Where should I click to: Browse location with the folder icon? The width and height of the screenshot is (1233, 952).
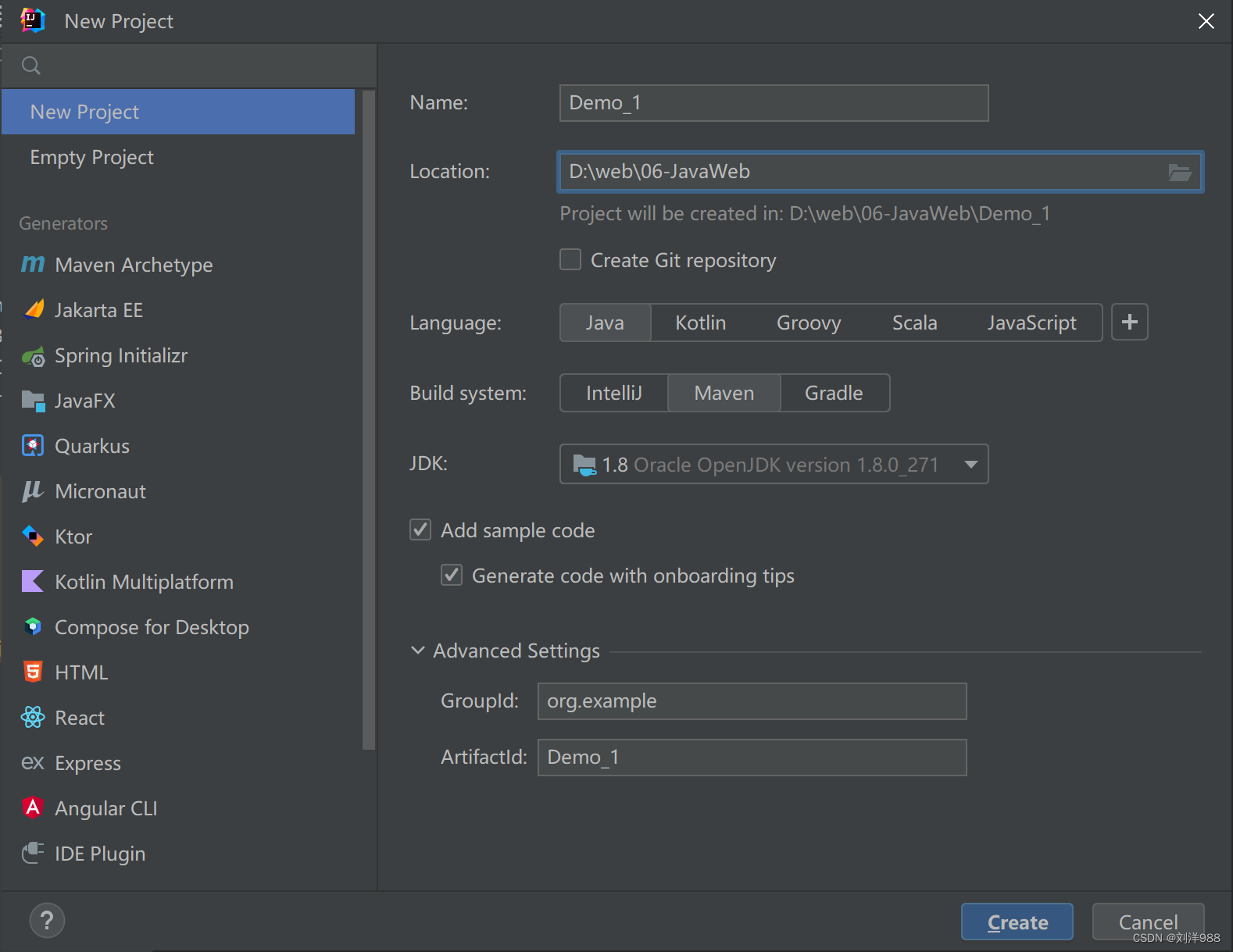[x=1179, y=172]
